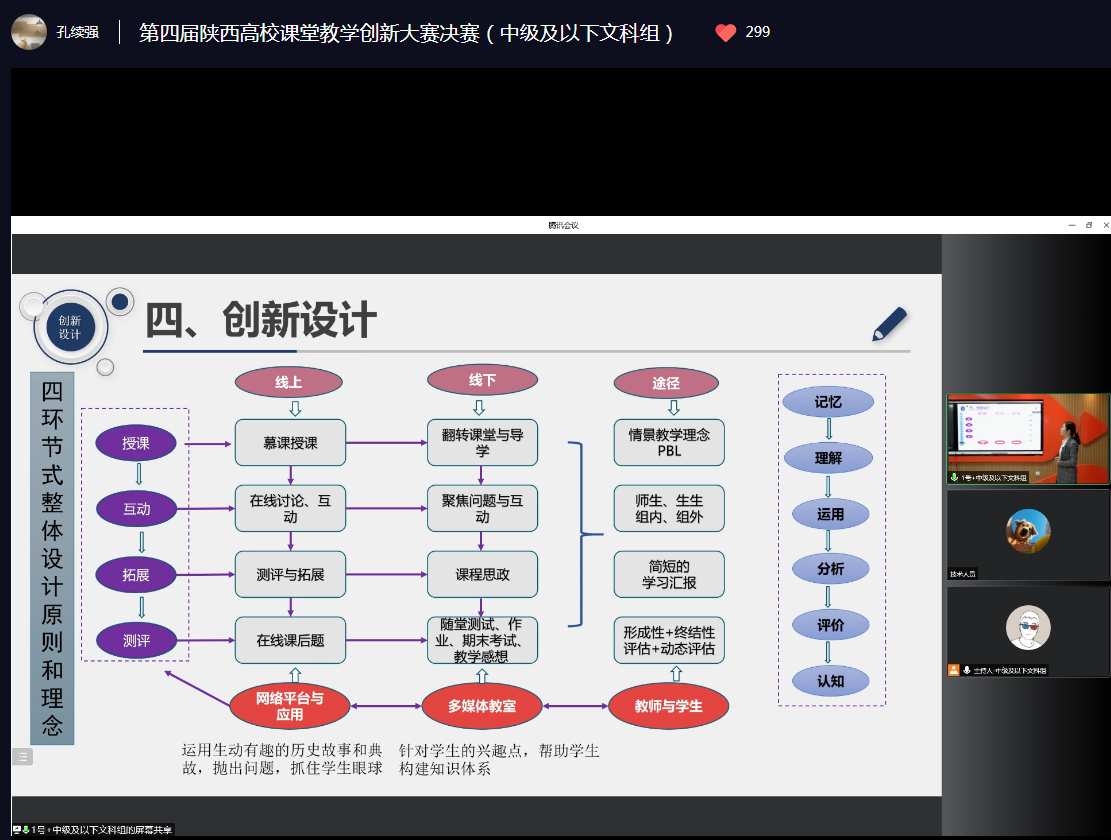The width and height of the screenshot is (1111, 840).
Task: Open streamer 孔续强's profile avatar
Action: 29,32
